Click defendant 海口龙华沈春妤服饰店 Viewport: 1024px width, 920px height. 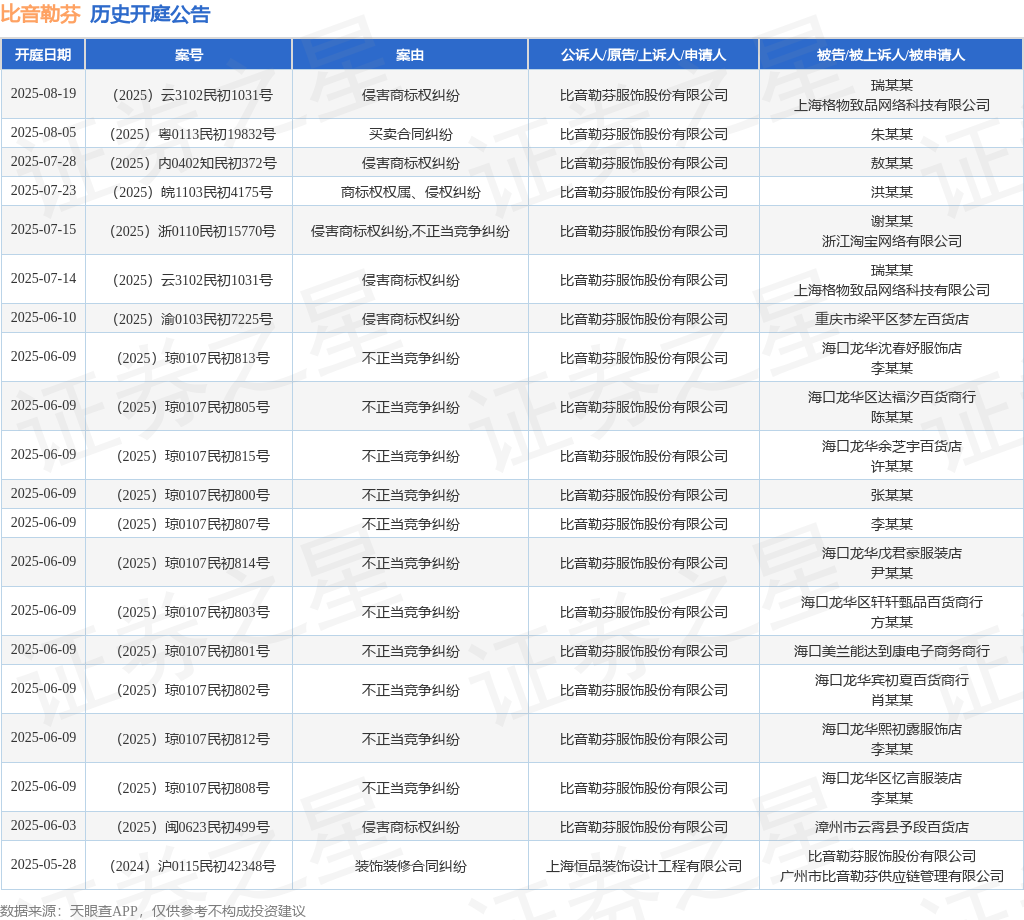point(891,349)
